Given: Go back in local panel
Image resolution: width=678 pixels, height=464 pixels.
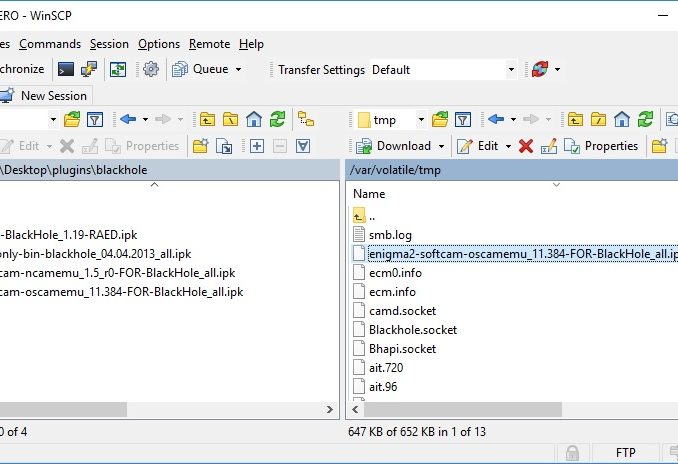Looking at the screenshot, I should (128, 119).
